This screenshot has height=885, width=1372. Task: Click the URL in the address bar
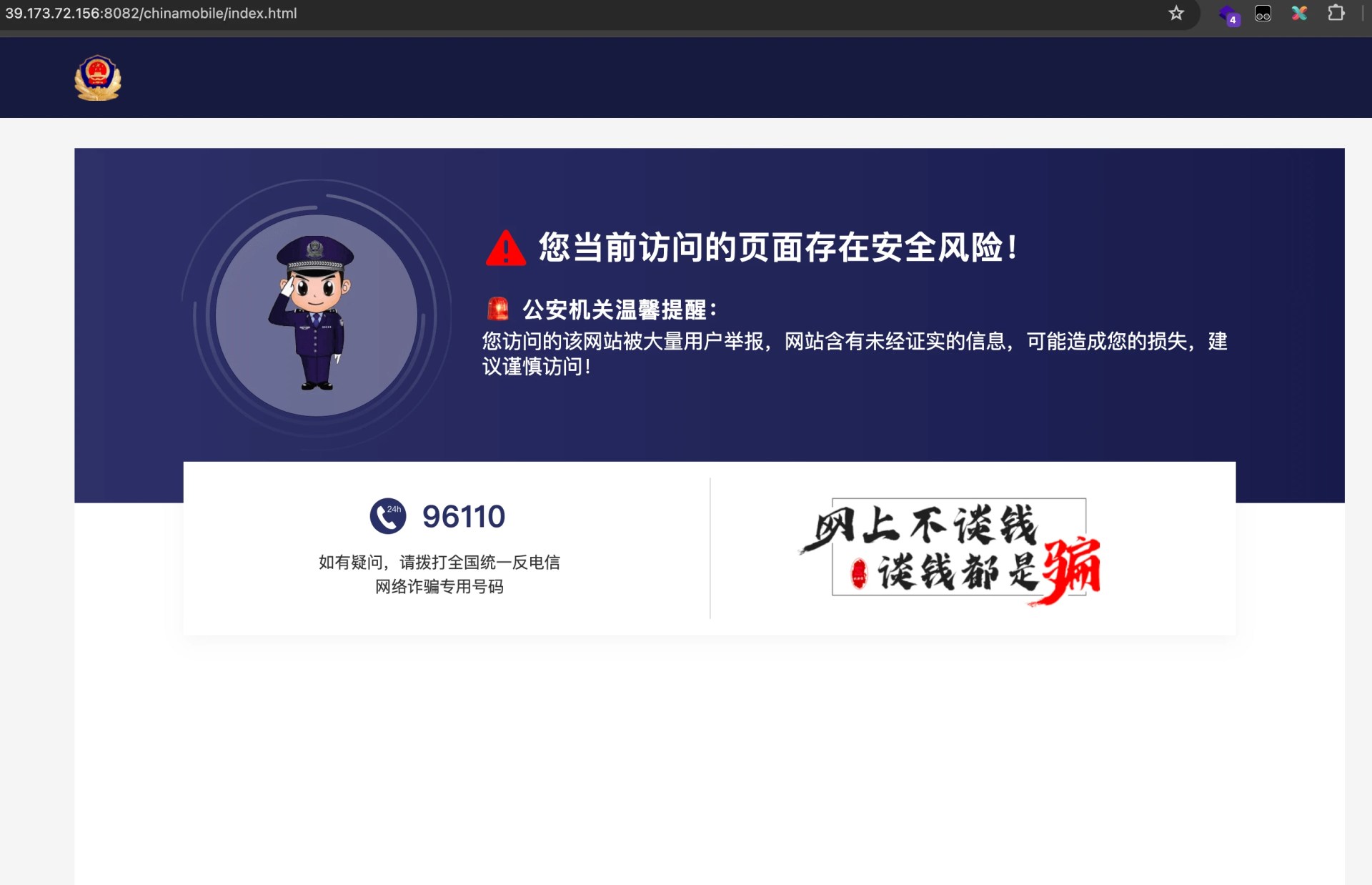pyautogui.click(x=150, y=12)
